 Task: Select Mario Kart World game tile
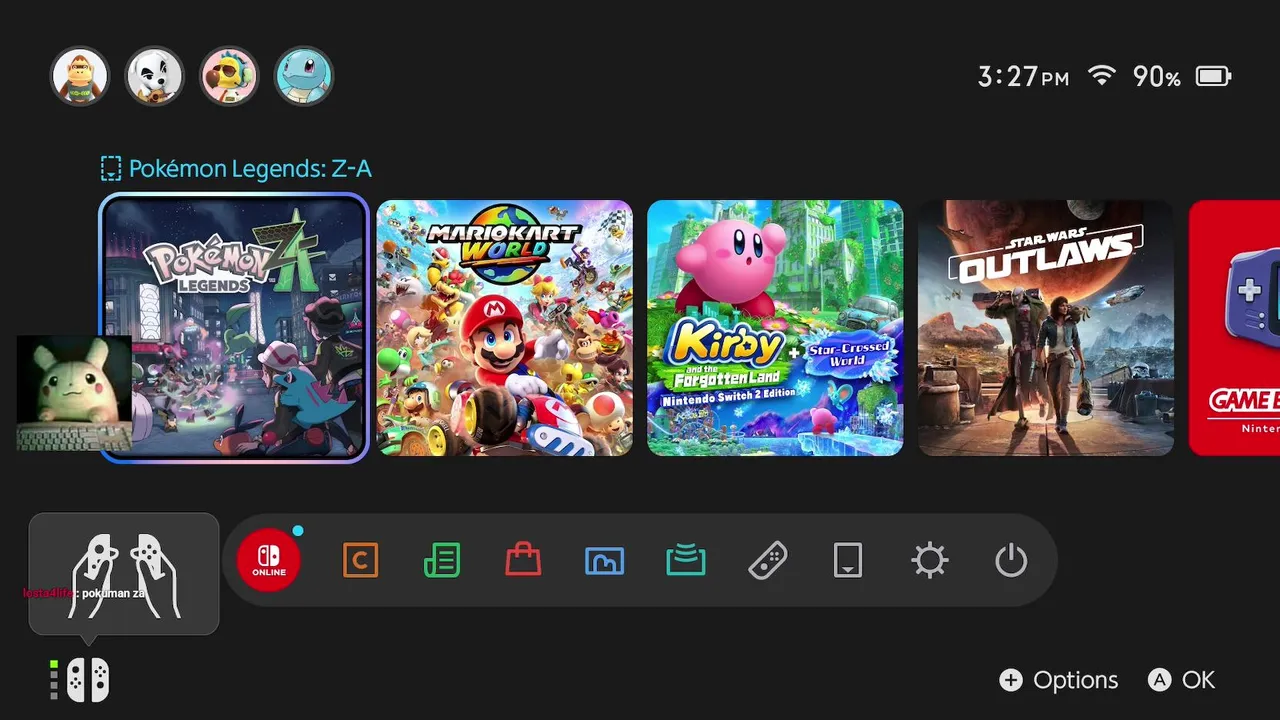pyautogui.click(x=505, y=328)
